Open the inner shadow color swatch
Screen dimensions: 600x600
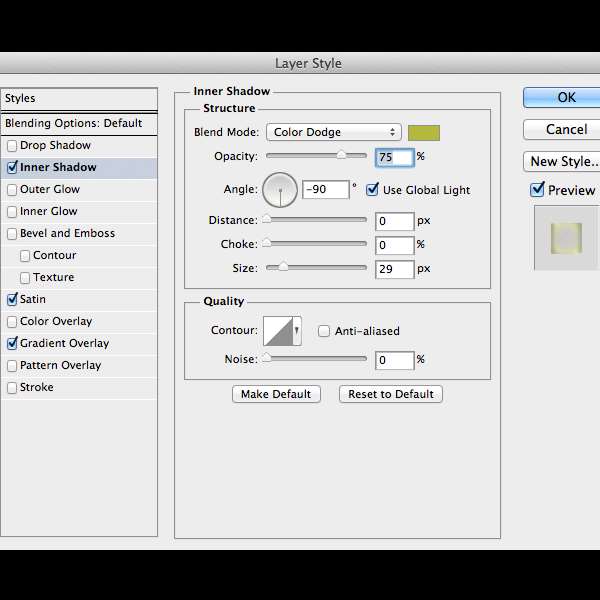click(x=423, y=132)
